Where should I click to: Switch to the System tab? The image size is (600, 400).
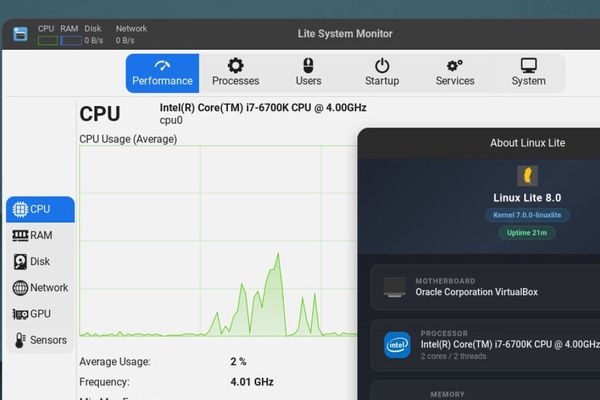point(528,73)
